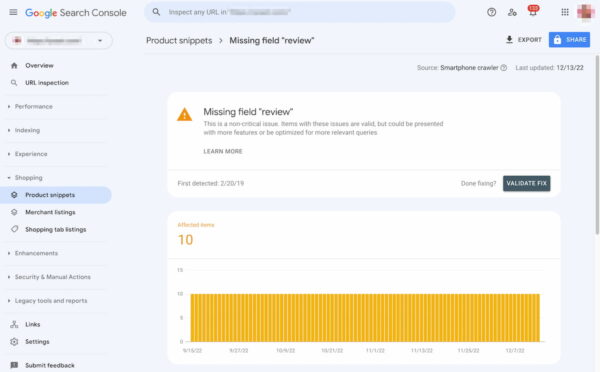Open Shopping tab listings report
600x372 pixels.
pos(55,229)
